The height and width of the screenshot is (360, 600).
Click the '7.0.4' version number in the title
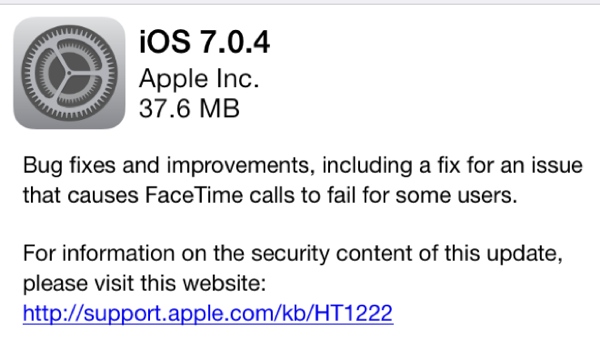235,42
